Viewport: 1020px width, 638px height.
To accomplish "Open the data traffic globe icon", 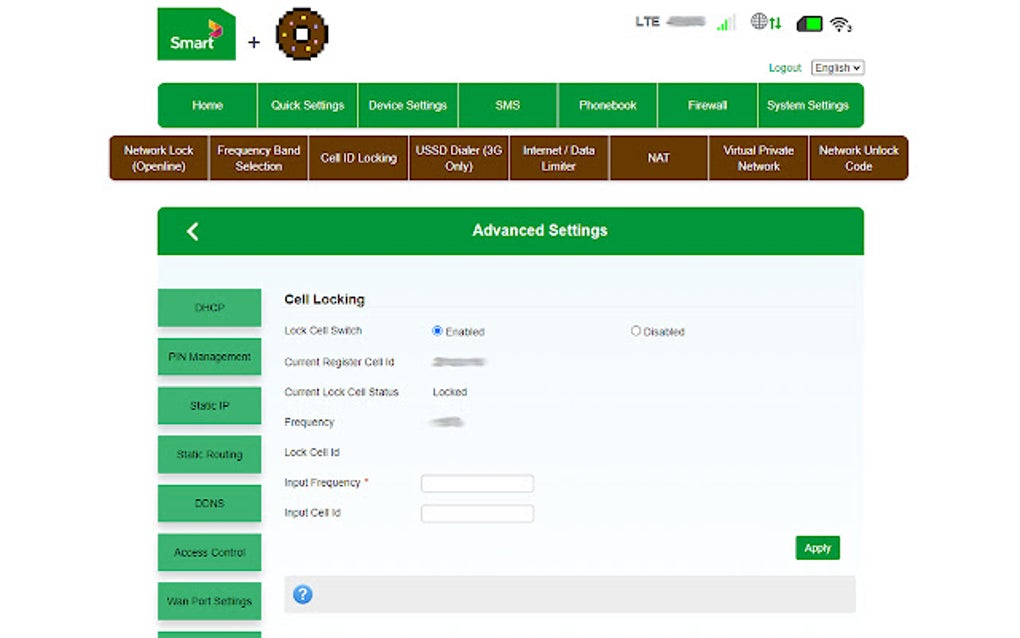I will click(x=766, y=20).
